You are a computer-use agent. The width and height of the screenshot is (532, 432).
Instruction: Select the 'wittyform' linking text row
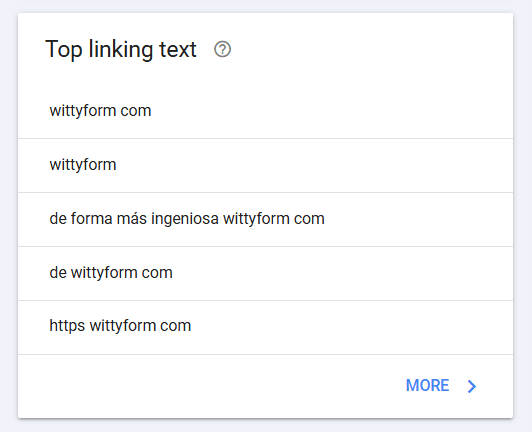pyautogui.click(x=265, y=165)
